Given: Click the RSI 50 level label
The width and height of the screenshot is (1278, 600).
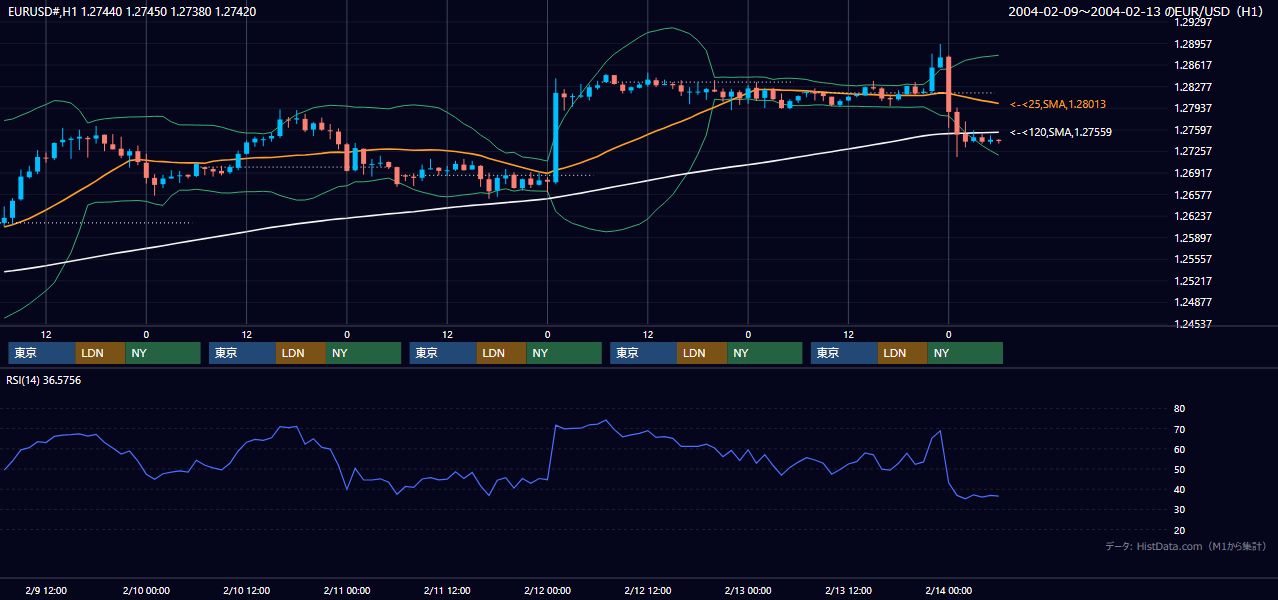Looking at the screenshot, I should [1179, 470].
